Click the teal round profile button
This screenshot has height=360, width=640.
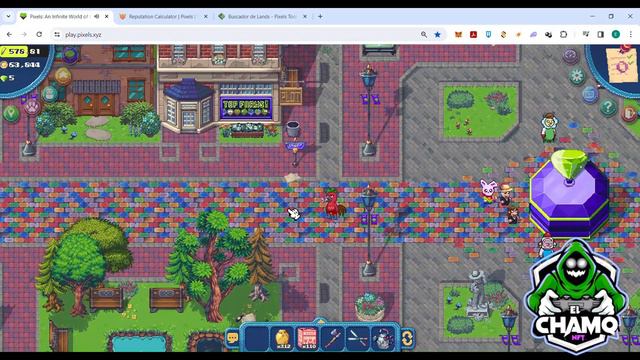pyautogui.click(x=50, y=94)
